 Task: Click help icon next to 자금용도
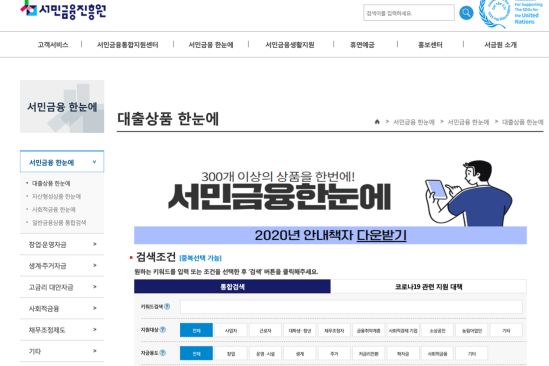tap(162, 353)
